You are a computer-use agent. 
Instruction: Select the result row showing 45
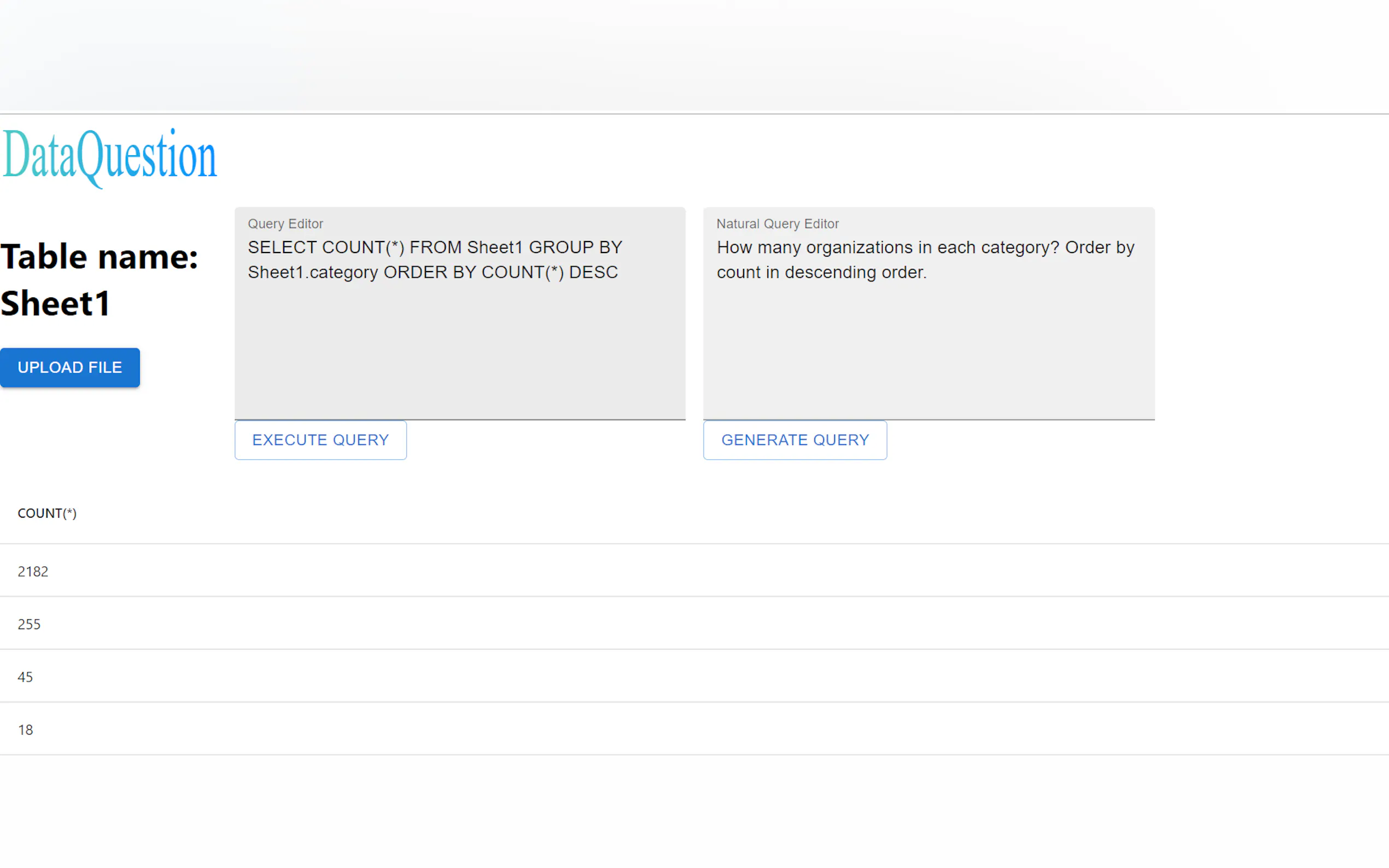click(25, 677)
